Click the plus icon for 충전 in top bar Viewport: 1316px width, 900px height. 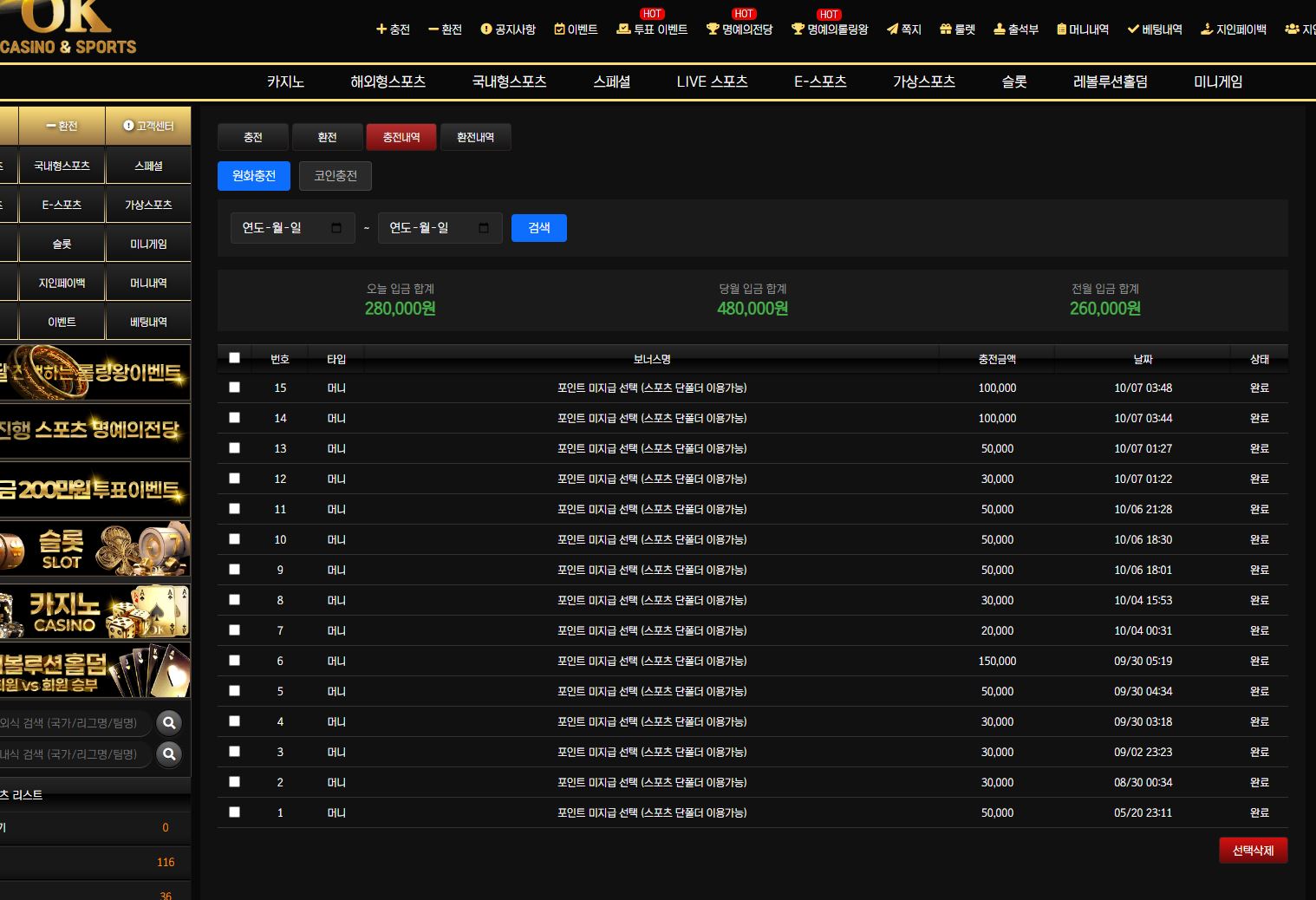(381, 29)
